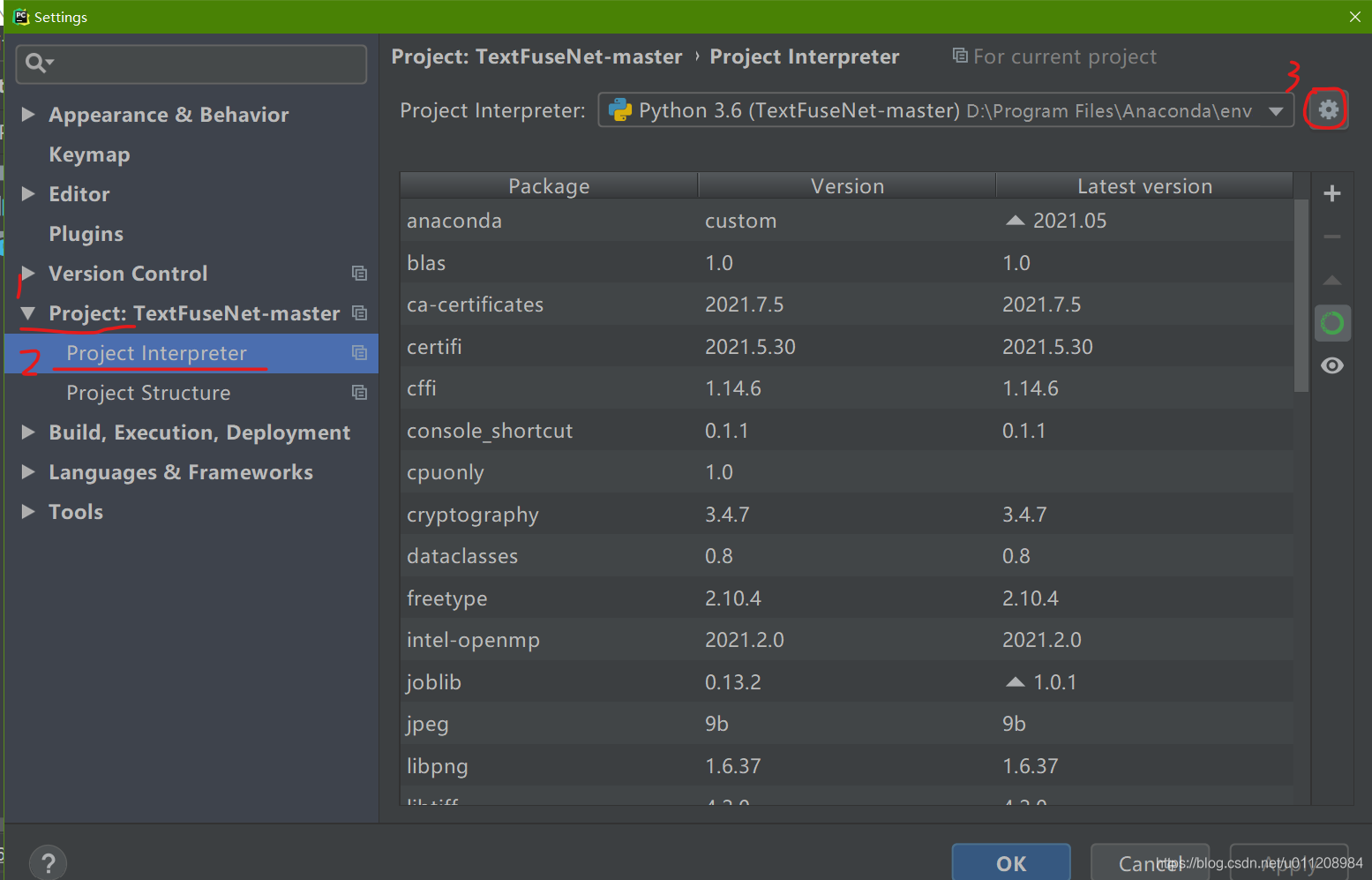Screen dimensions: 1372x880
Task: Select the jpeg package row
Action: tap(847, 724)
